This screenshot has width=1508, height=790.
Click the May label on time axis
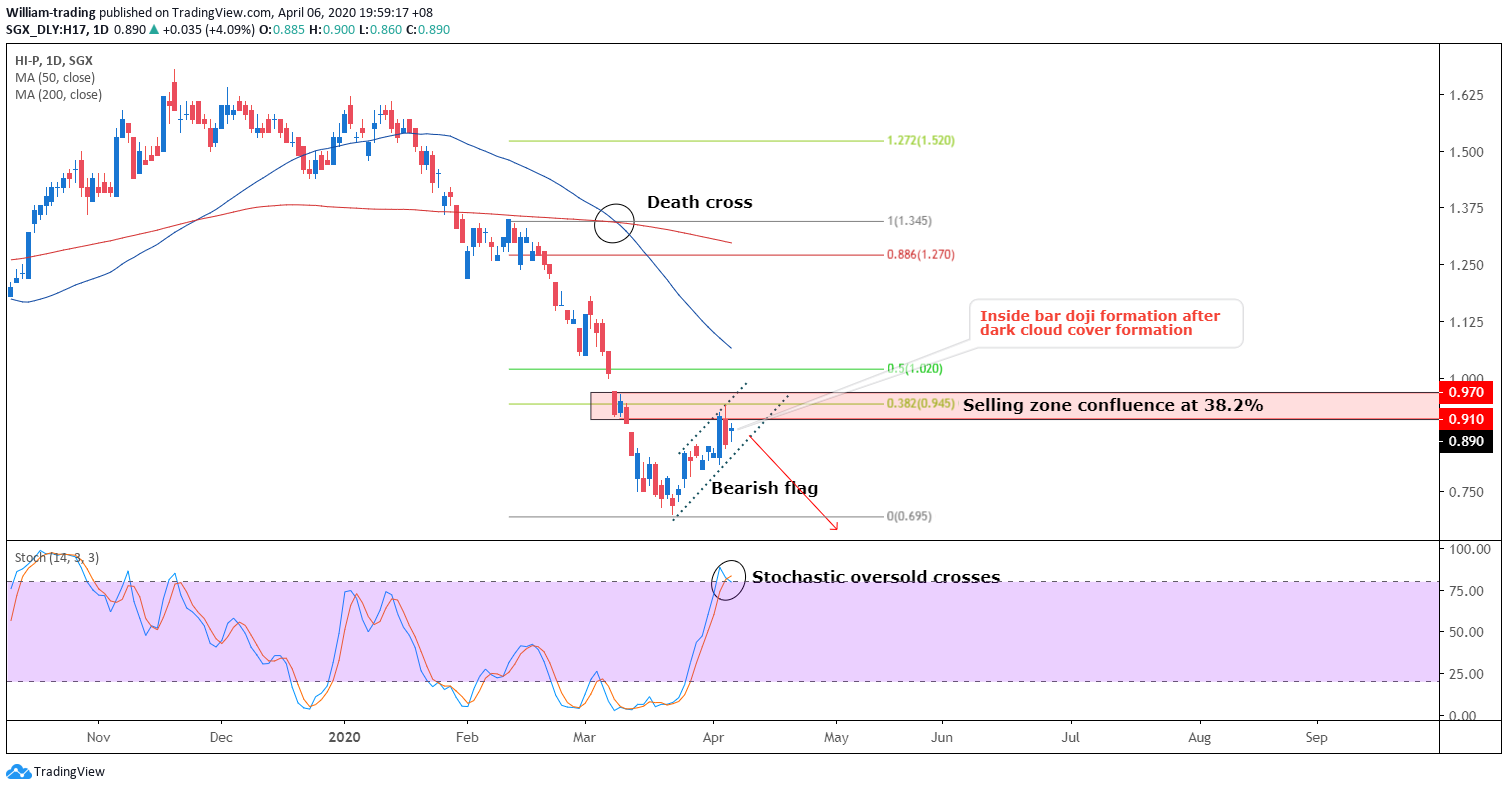click(836, 738)
